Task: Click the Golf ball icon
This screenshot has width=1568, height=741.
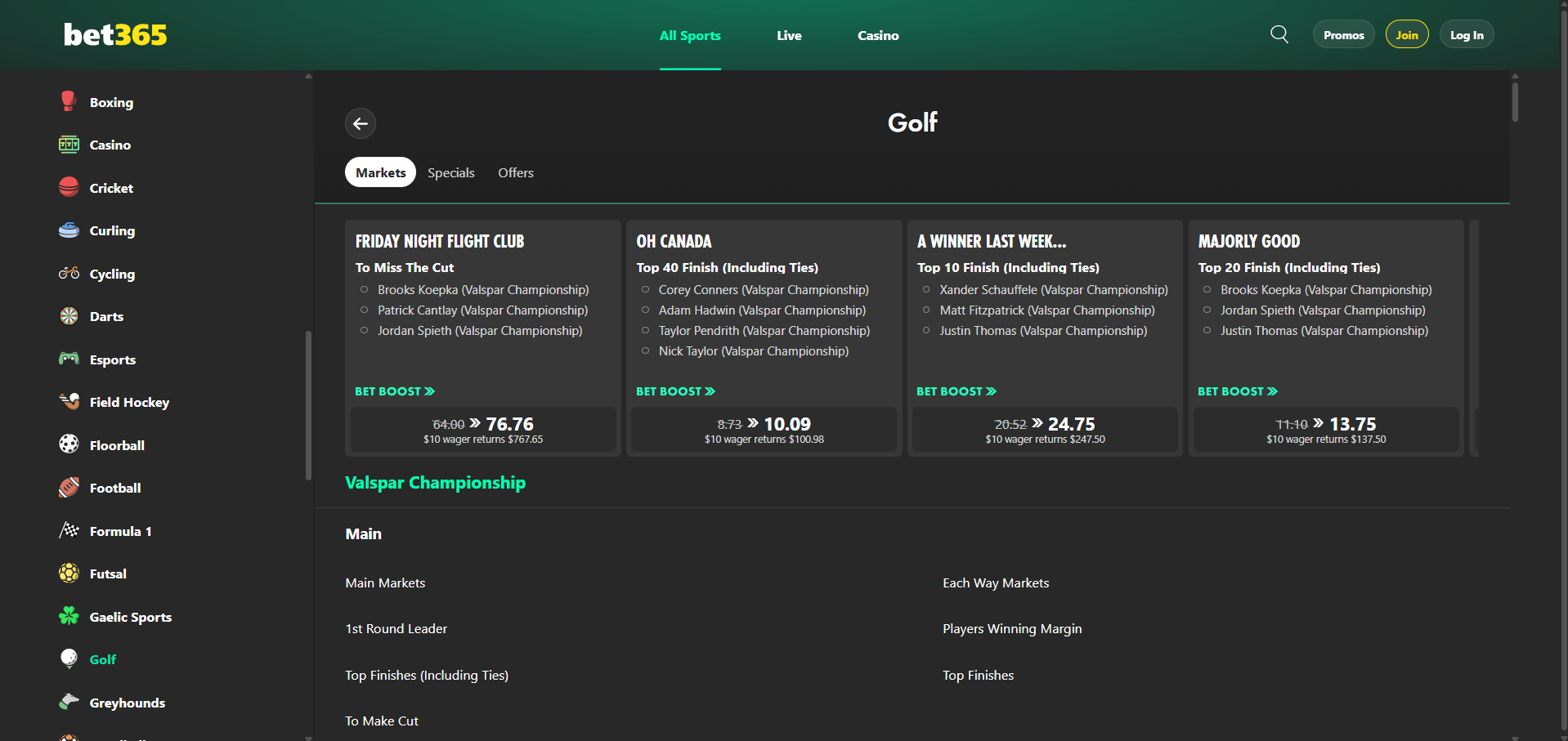Action: [x=69, y=658]
